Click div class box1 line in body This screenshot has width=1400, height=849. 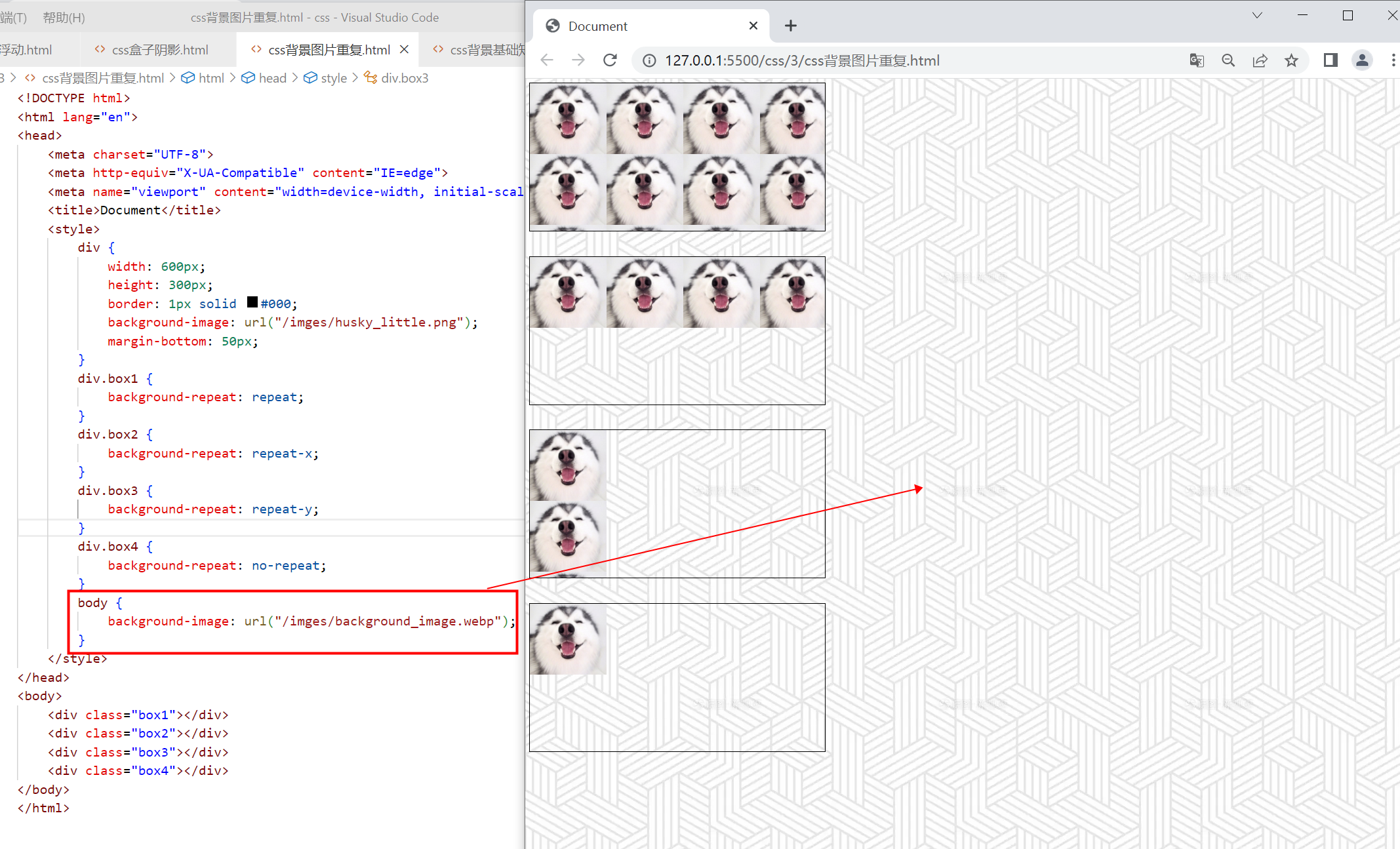[x=138, y=715]
